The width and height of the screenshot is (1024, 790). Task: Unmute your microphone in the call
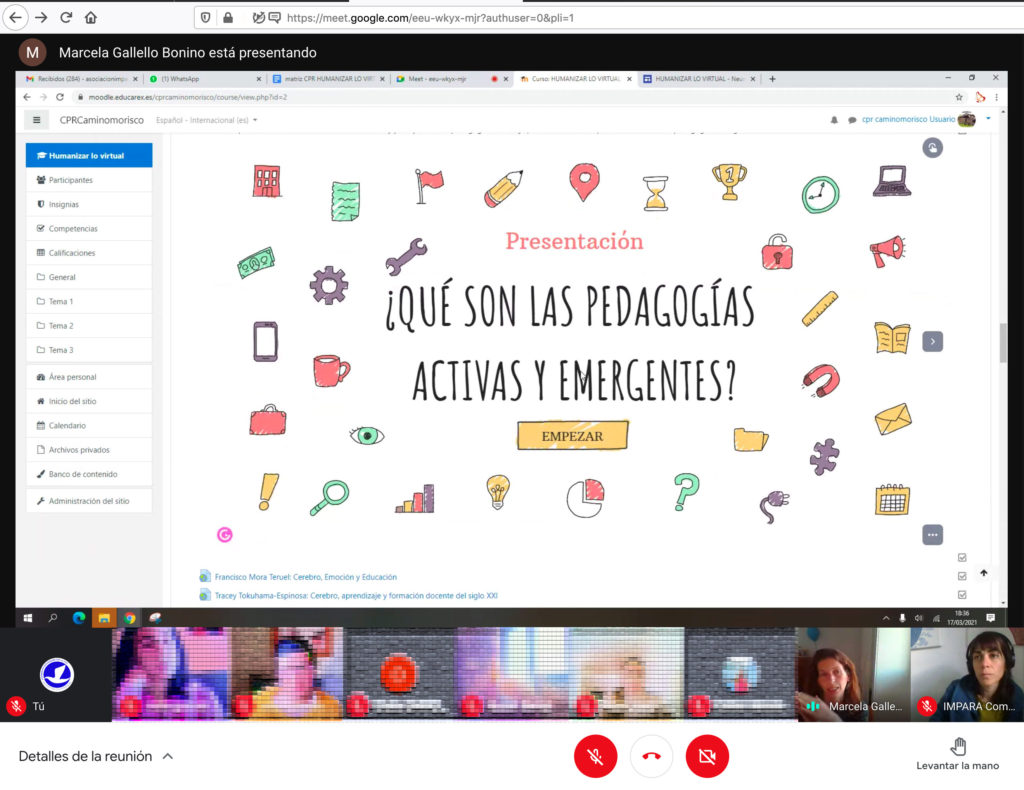click(595, 757)
